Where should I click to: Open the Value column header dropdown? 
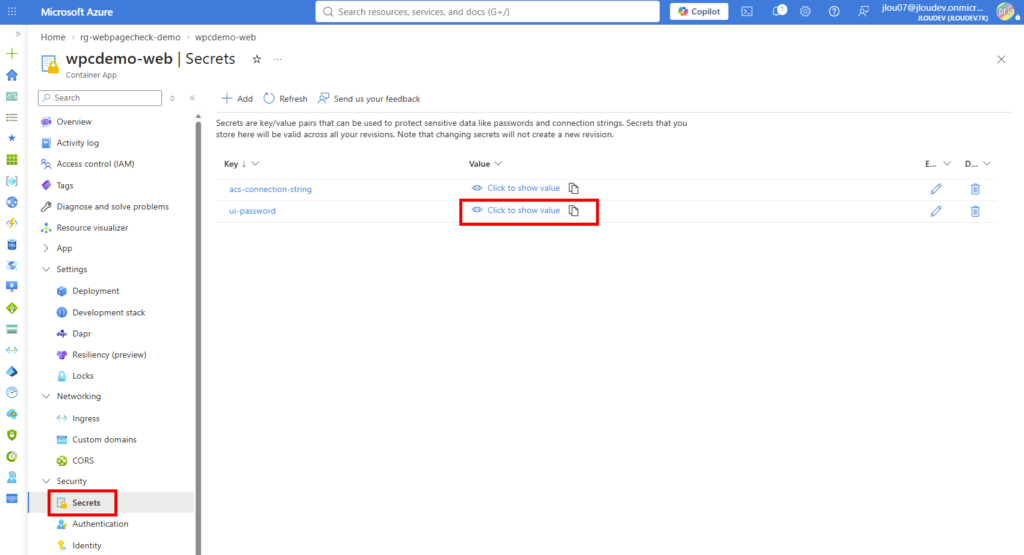(x=498, y=164)
